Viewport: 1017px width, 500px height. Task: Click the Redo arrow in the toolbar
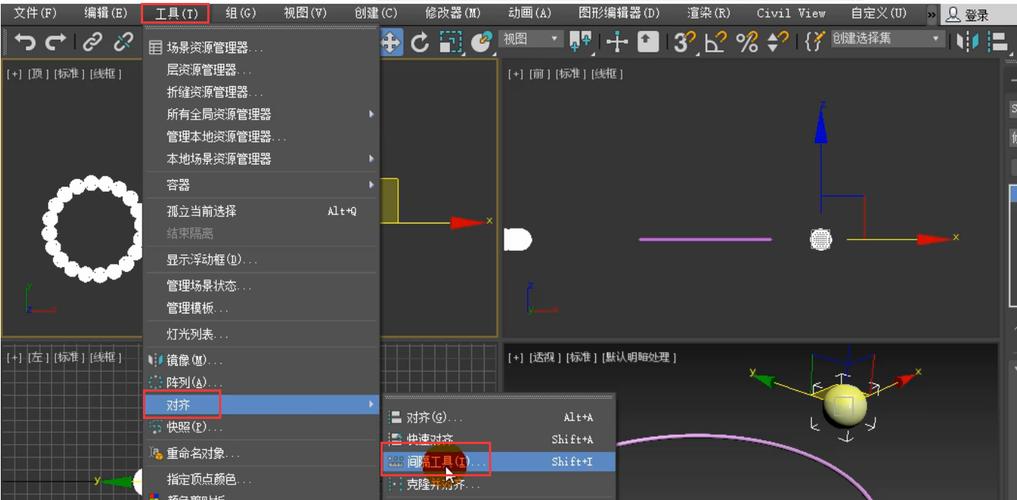point(56,42)
